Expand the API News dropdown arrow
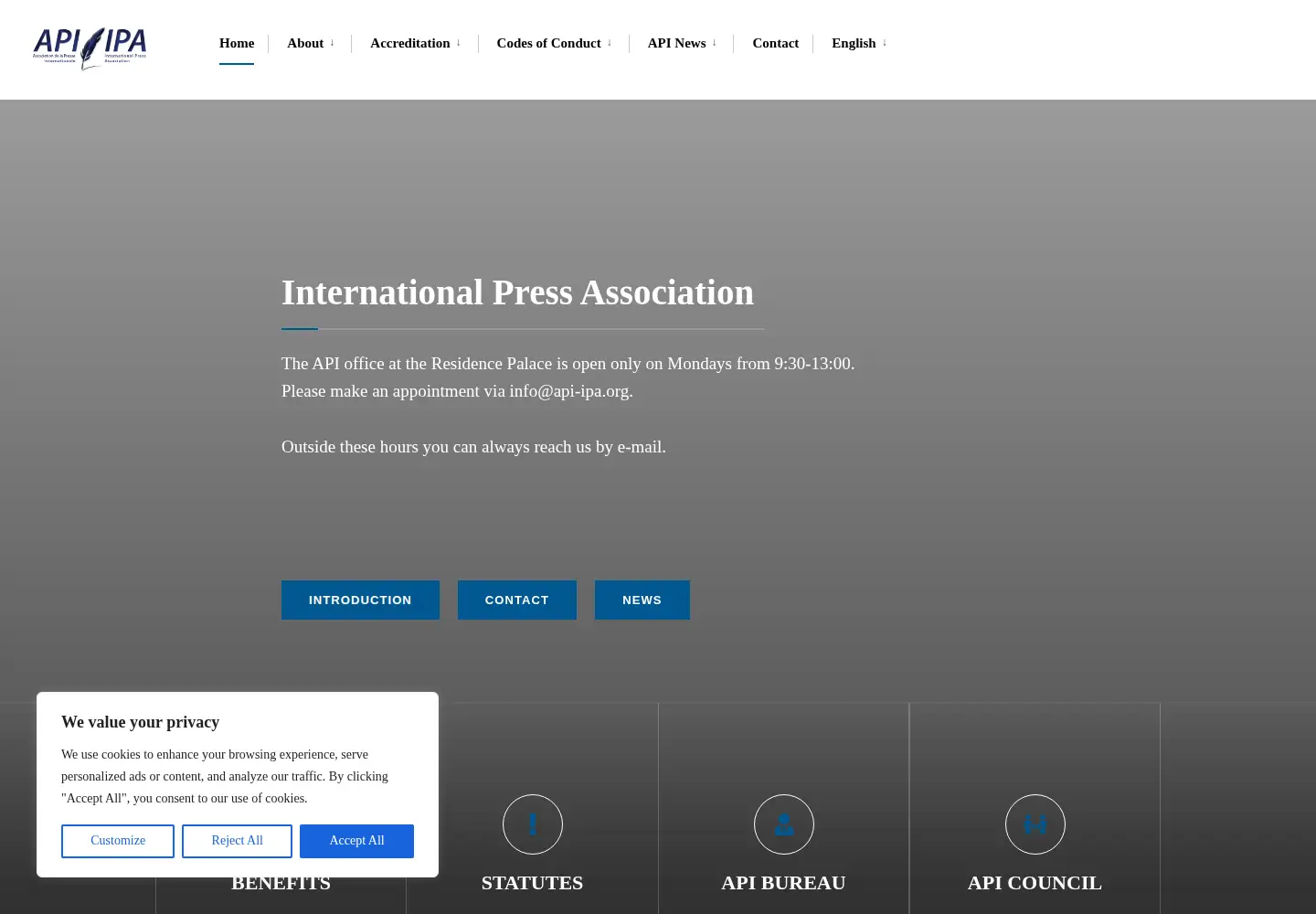The width and height of the screenshot is (1316, 914). click(x=715, y=43)
